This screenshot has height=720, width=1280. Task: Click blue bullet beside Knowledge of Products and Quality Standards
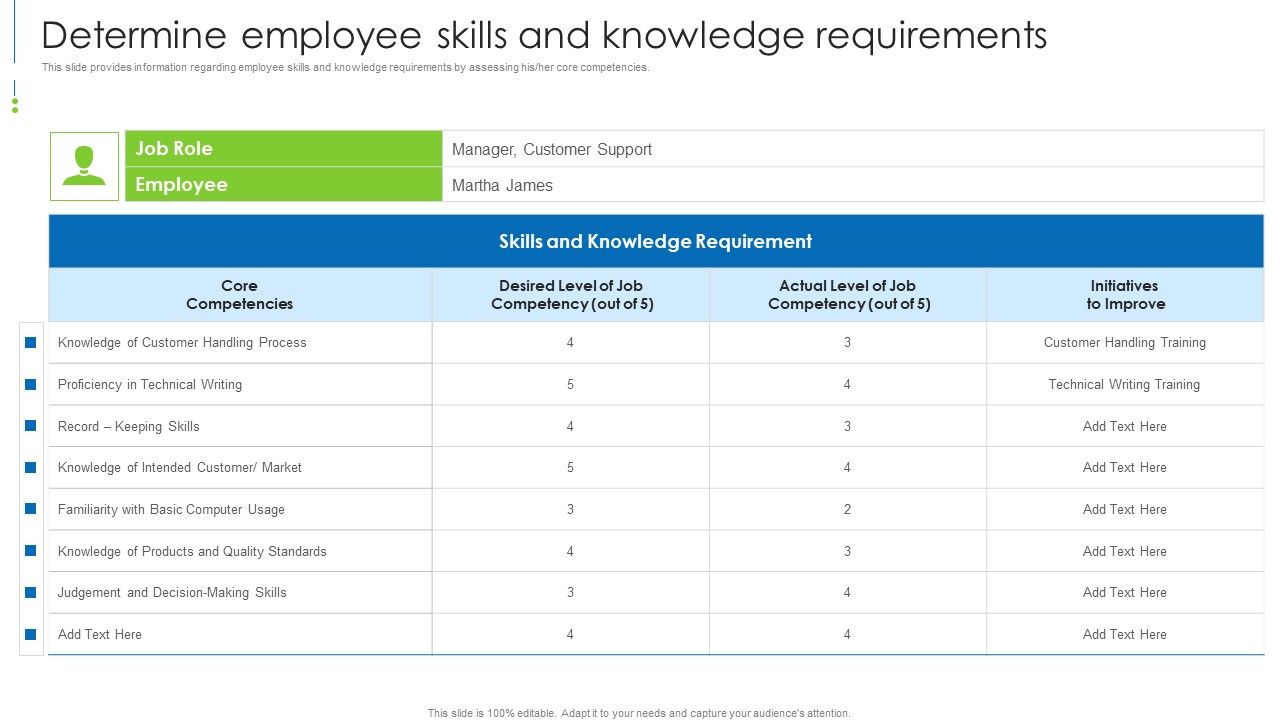coord(31,551)
